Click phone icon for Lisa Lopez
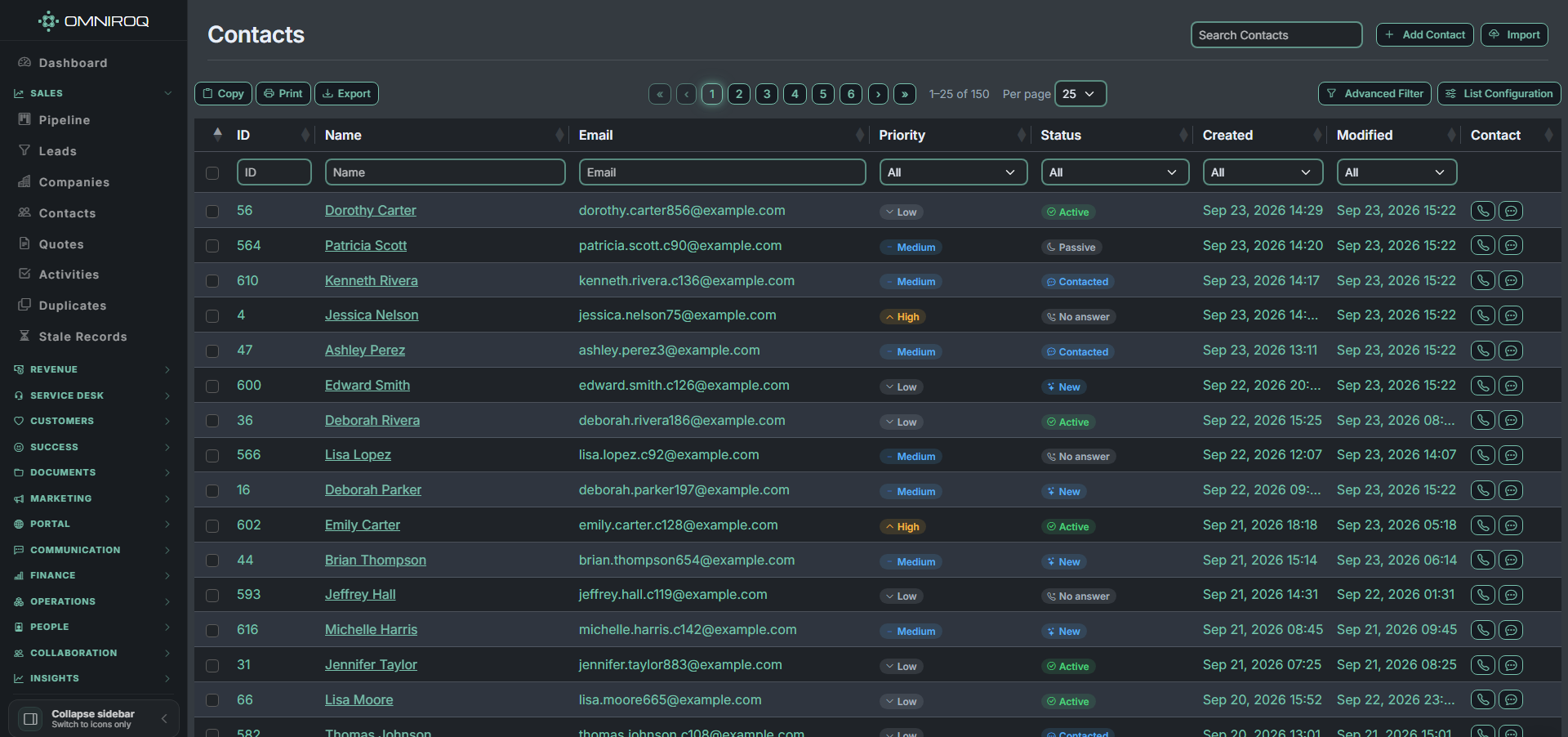 1483,455
